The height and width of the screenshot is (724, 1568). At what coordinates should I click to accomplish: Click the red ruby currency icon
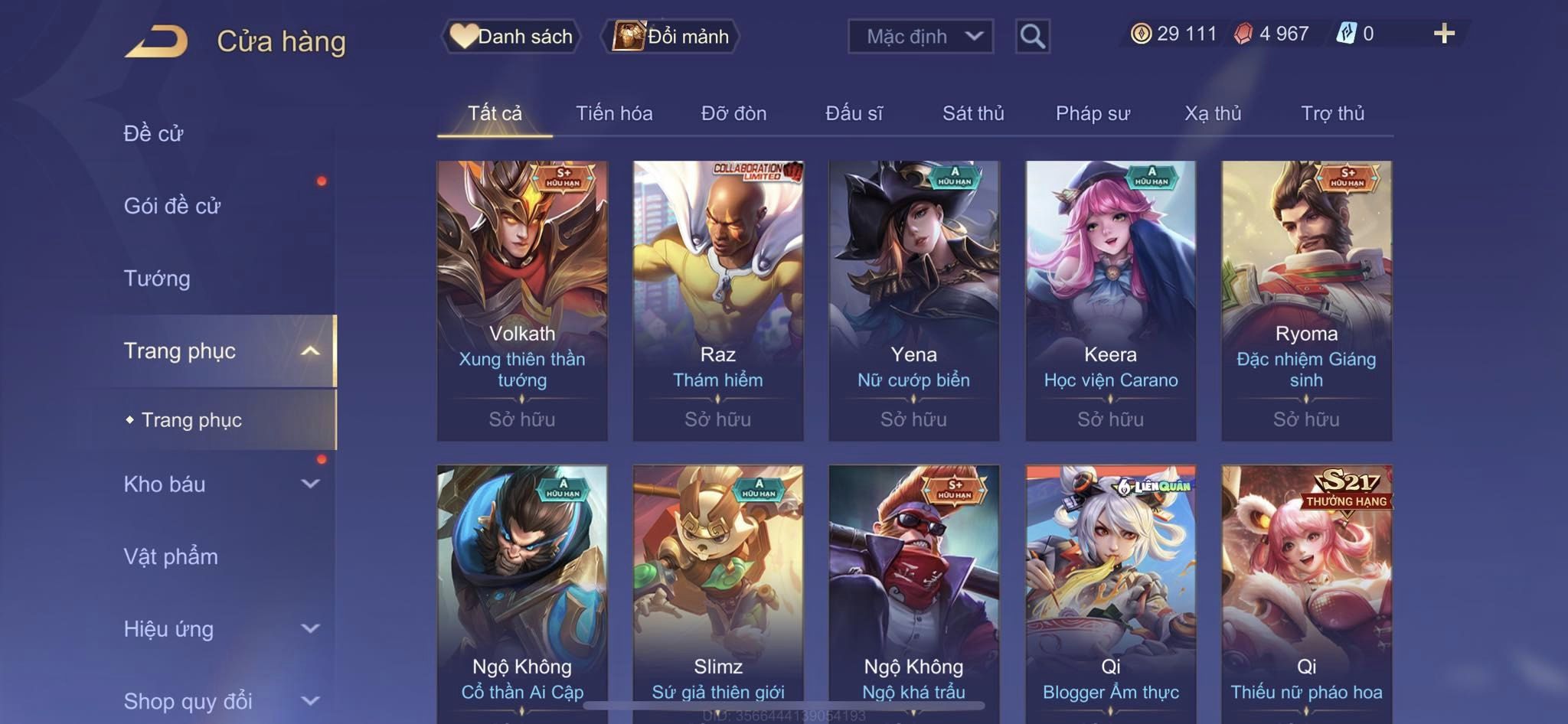[x=1243, y=34]
